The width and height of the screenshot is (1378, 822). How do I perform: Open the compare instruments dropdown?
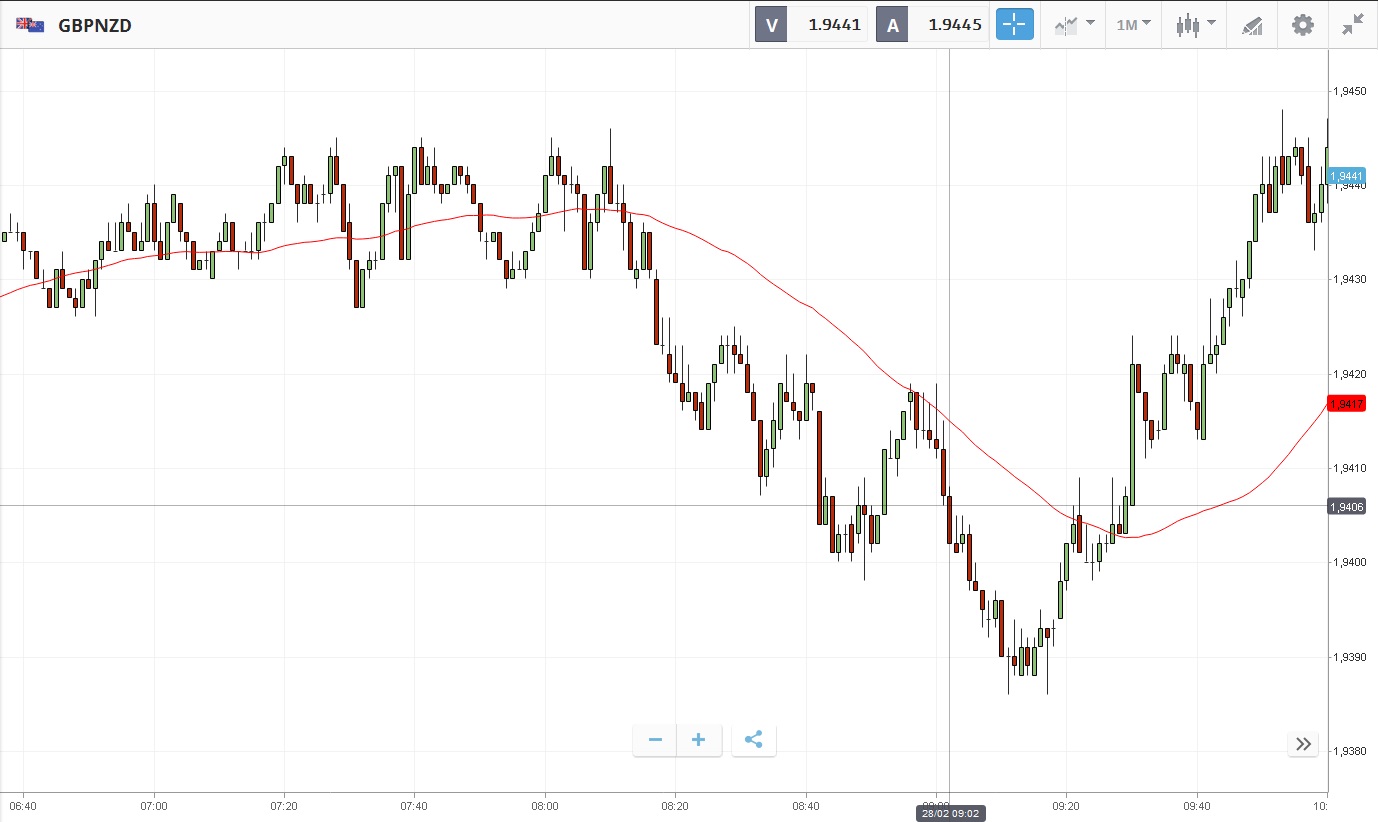pyautogui.click(x=1073, y=25)
